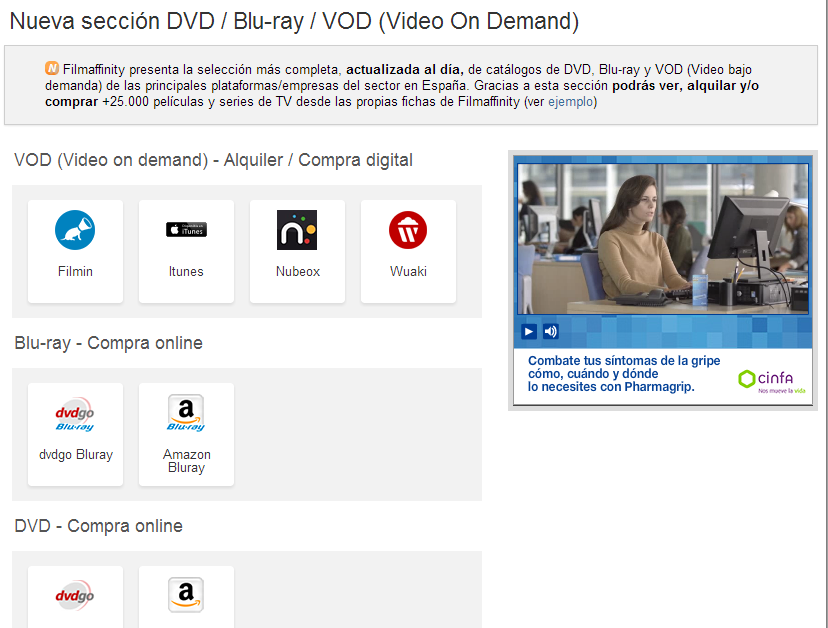Screen dimensions: 828x628
Task: Select the Nubeox logo icon
Action: (x=297, y=230)
